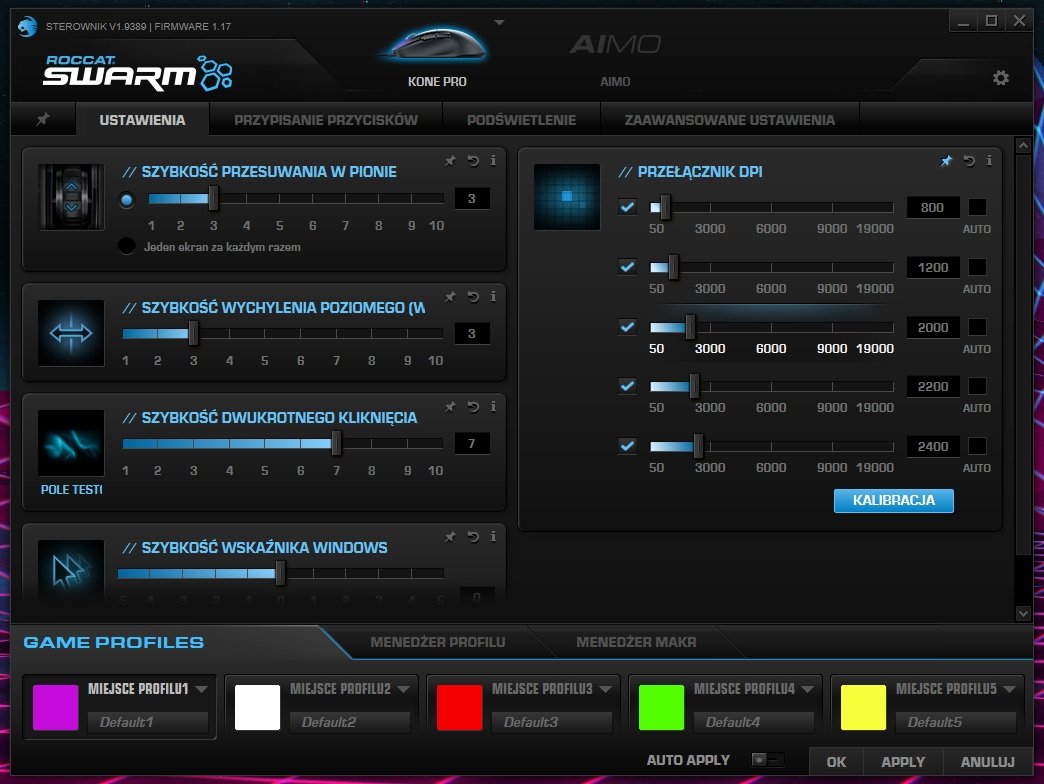Screen dimensions: 1044x784
Task: Confirm with the OK button
Action: pyautogui.click(x=836, y=761)
